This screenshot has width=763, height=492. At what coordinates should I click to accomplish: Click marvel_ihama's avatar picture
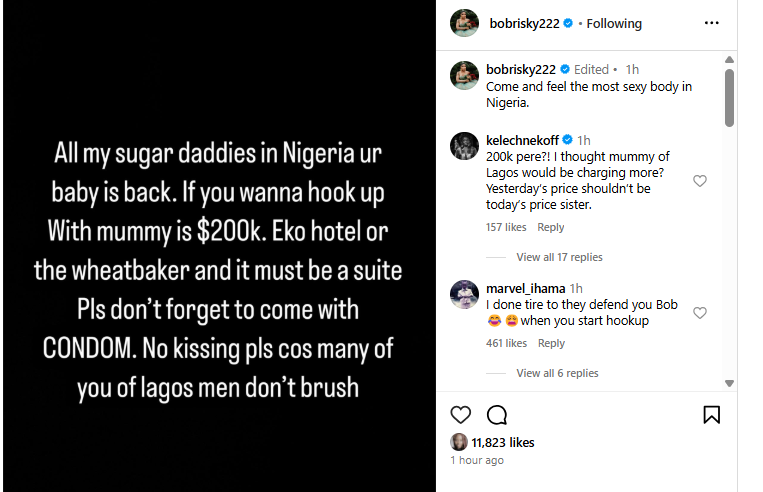click(x=464, y=294)
